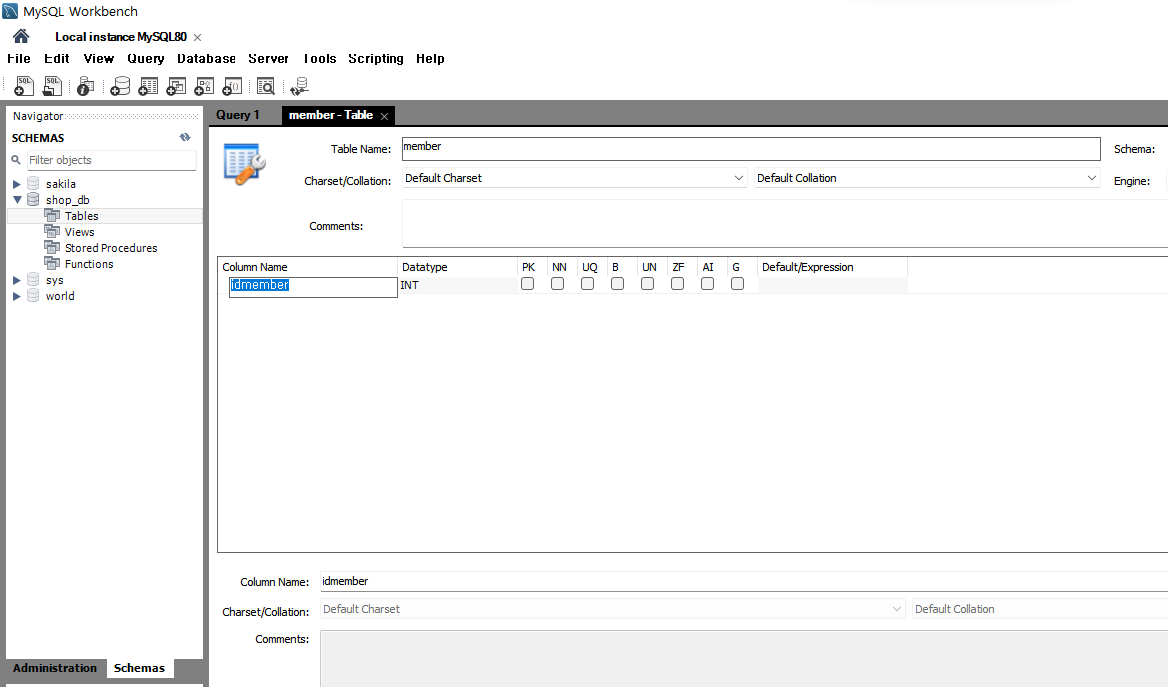
Task: Collapse the shop_db schema
Action: point(16,200)
